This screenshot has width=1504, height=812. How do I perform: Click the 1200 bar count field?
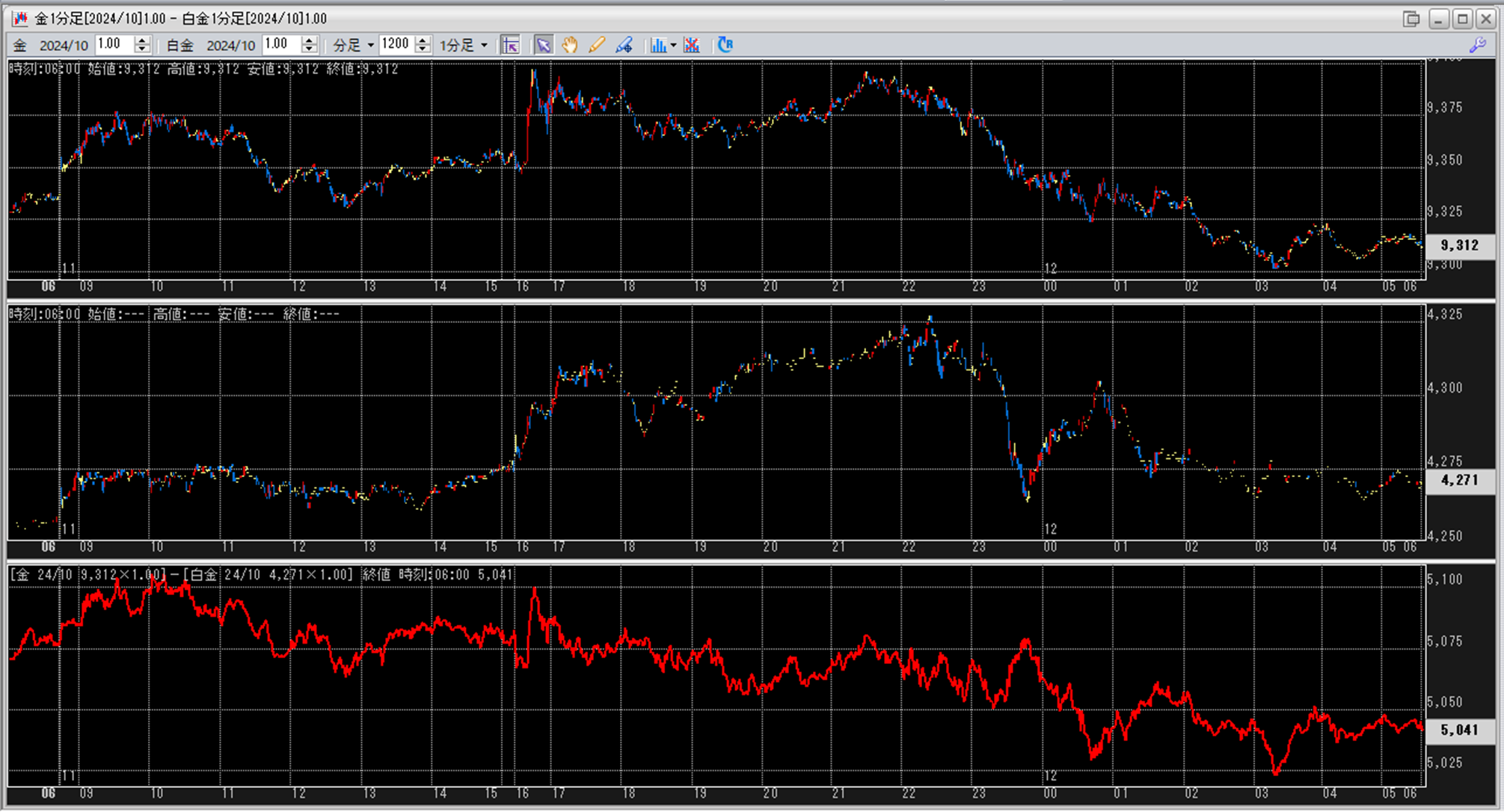[x=396, y=45]
